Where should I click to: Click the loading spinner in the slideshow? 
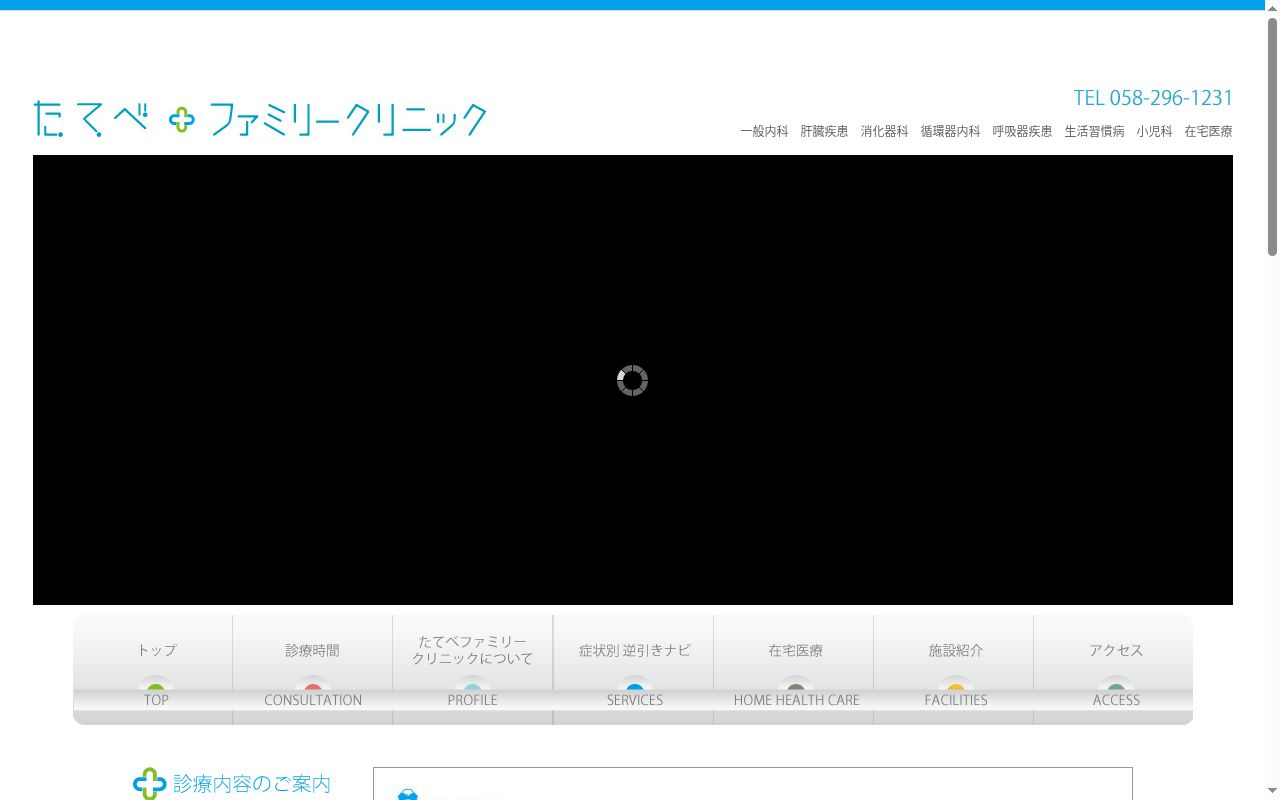click(x=632, y=380)
